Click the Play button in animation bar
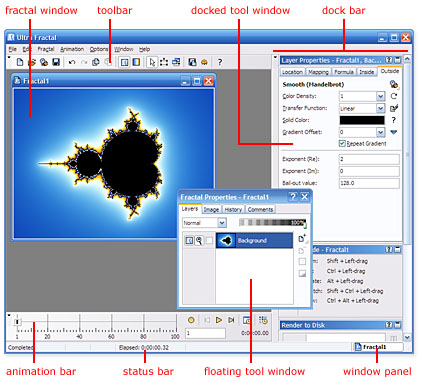 219,320
